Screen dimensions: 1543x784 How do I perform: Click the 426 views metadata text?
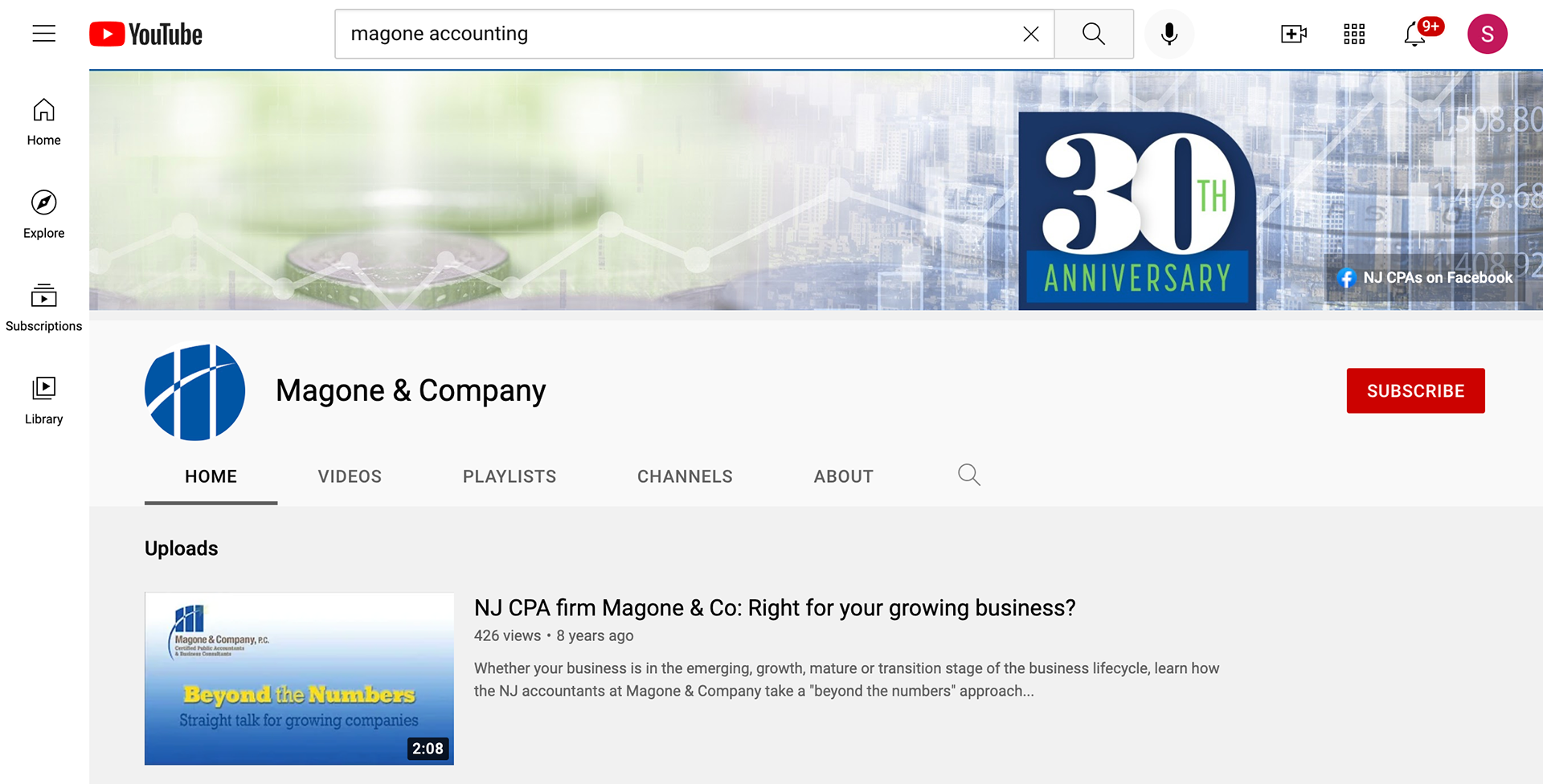(x=507, y=635)
